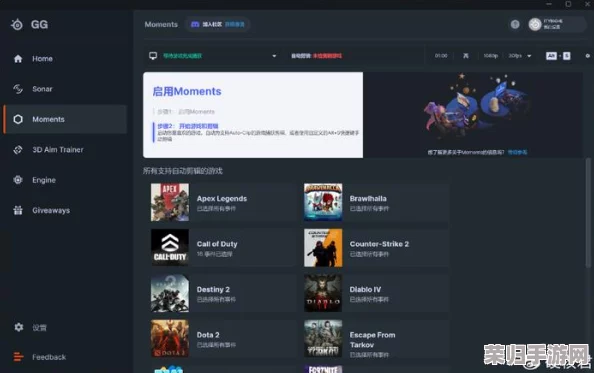Click the Alt+S hotkey badge
This screenshot has height=373, width=594.
tap(558, 56)
